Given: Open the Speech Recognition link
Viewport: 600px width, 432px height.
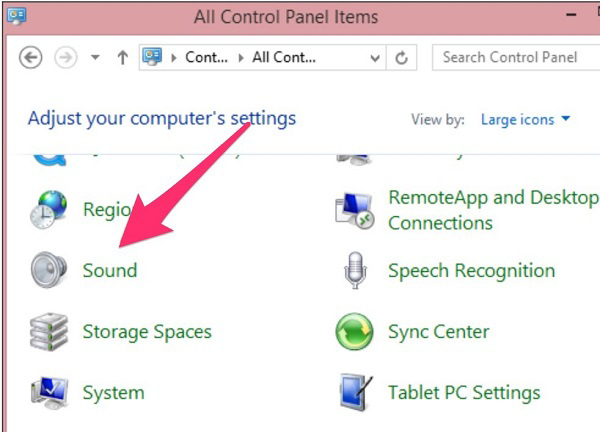Looking at the screenshot, I should (x=471, y=271).
